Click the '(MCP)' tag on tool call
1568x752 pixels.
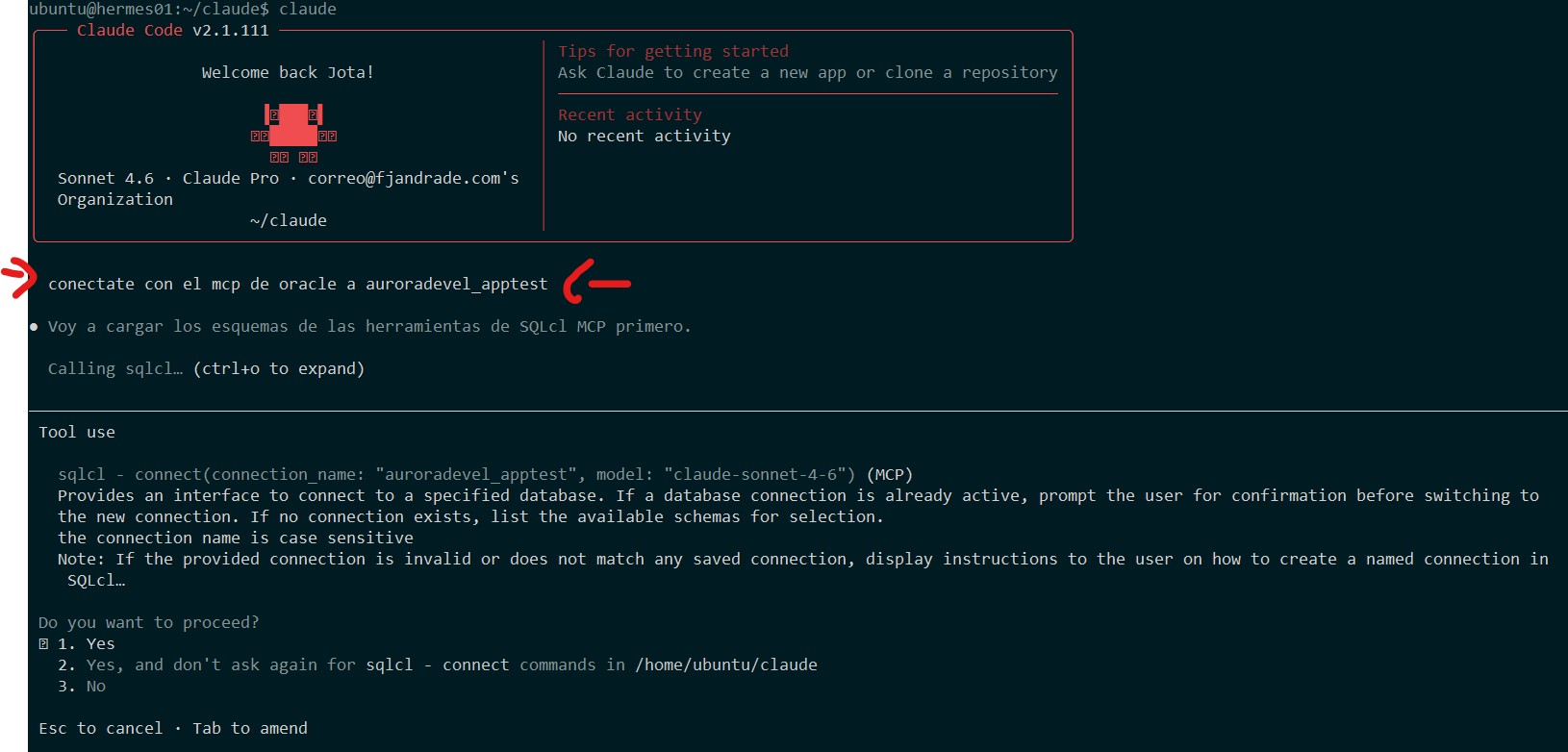890,475
